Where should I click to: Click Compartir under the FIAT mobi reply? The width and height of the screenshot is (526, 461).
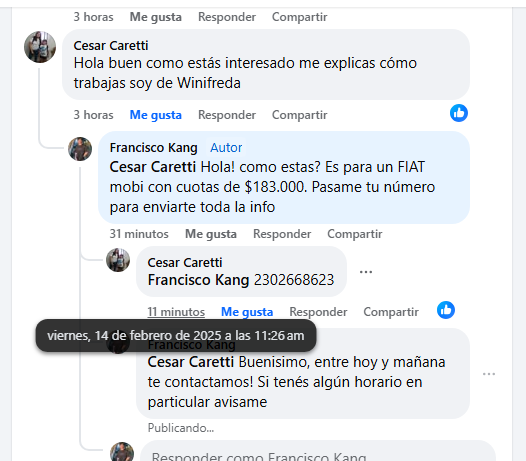[x=355, y=234]
